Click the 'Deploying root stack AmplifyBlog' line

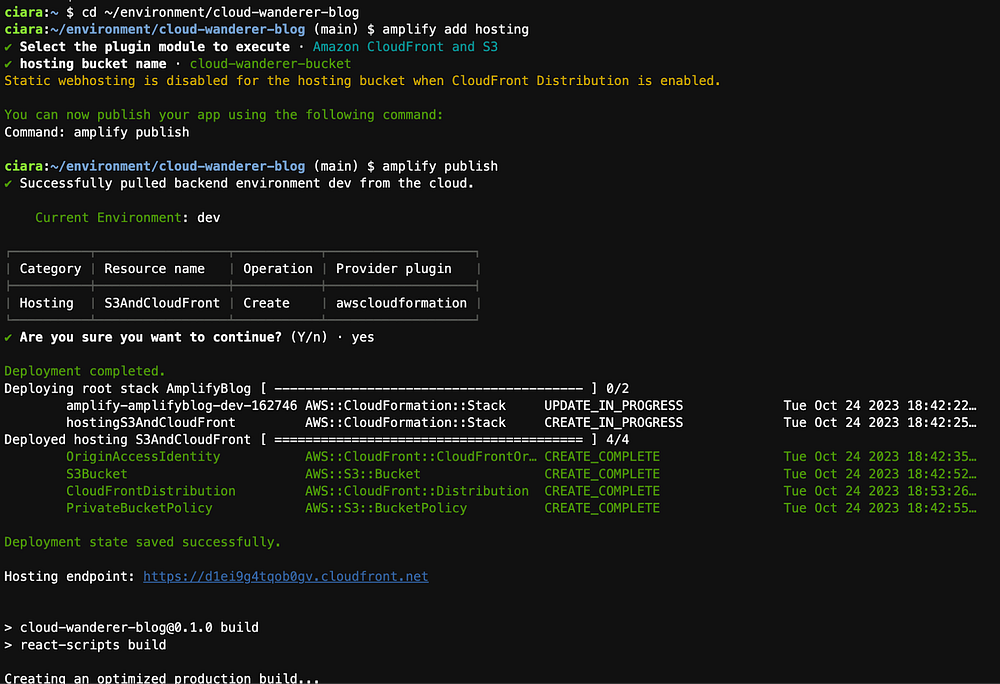[316, 388]
